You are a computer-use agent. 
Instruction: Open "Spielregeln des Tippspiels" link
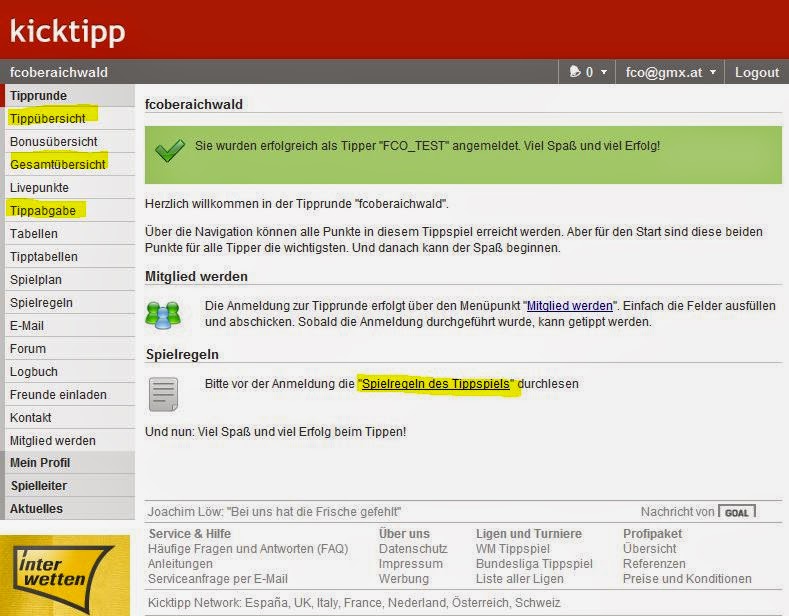(x=436, y=384)
